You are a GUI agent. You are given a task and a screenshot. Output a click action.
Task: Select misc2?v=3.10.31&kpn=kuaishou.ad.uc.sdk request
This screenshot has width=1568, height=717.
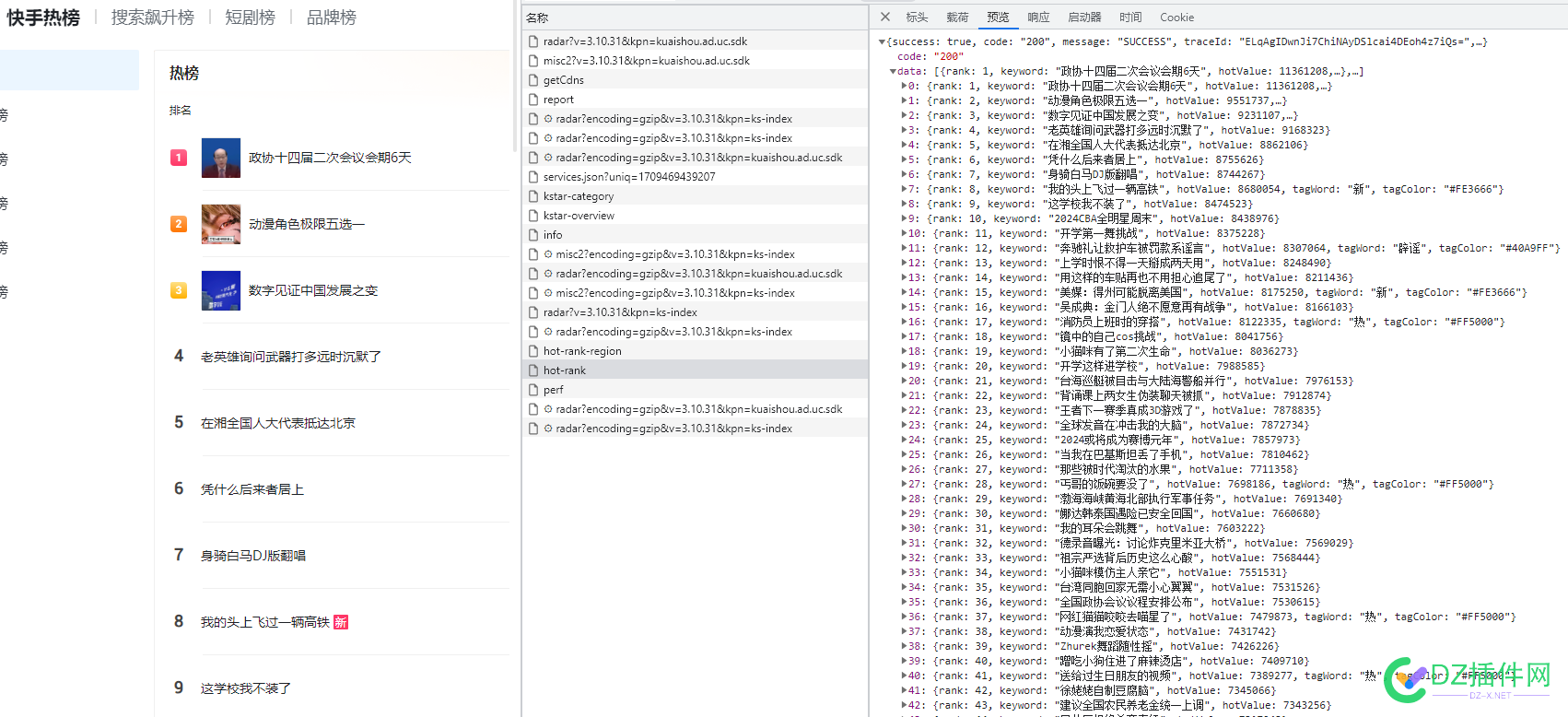pos(696,61)
